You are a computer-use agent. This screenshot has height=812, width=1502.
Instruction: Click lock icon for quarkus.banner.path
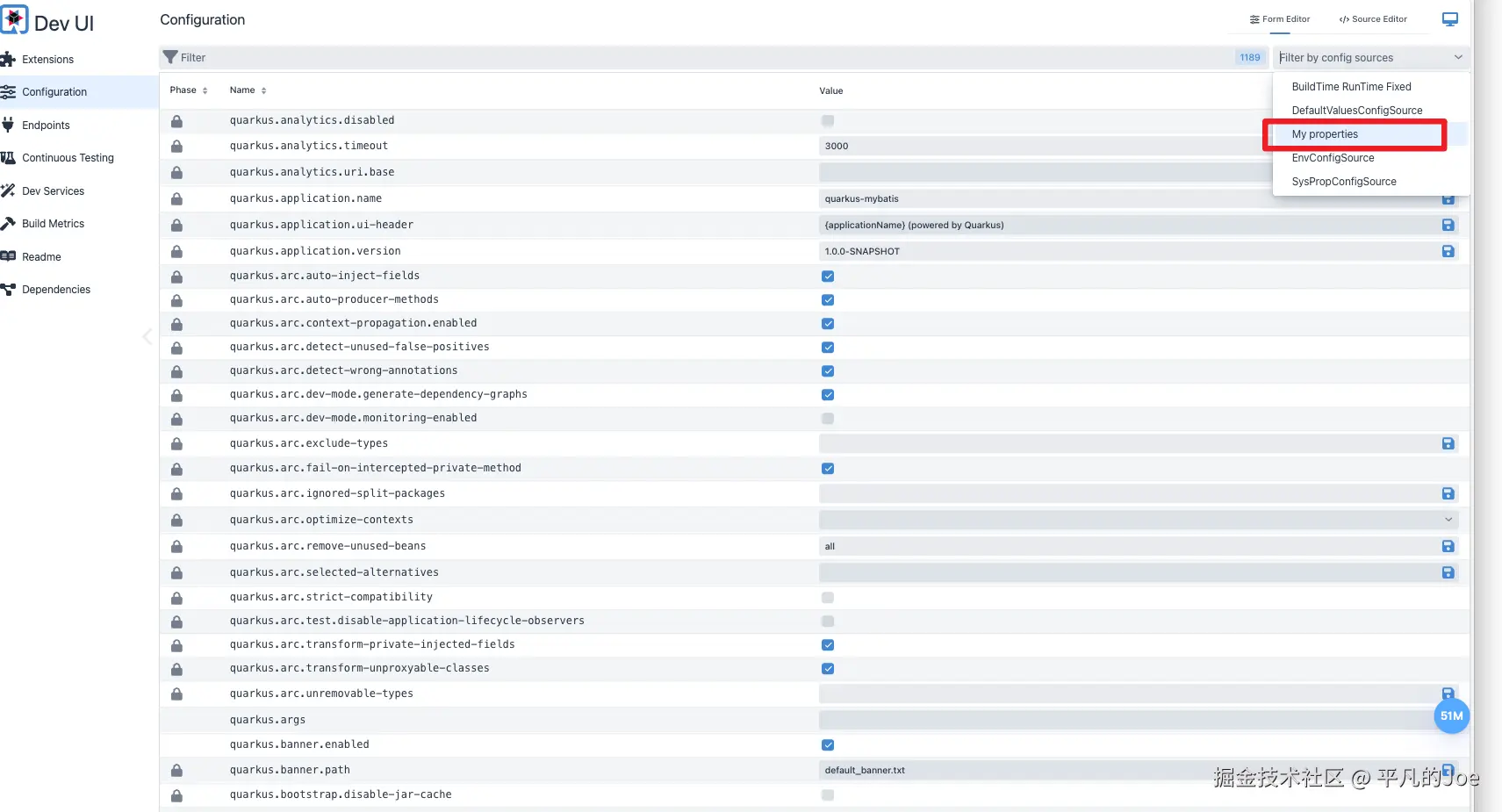(176, 771)
